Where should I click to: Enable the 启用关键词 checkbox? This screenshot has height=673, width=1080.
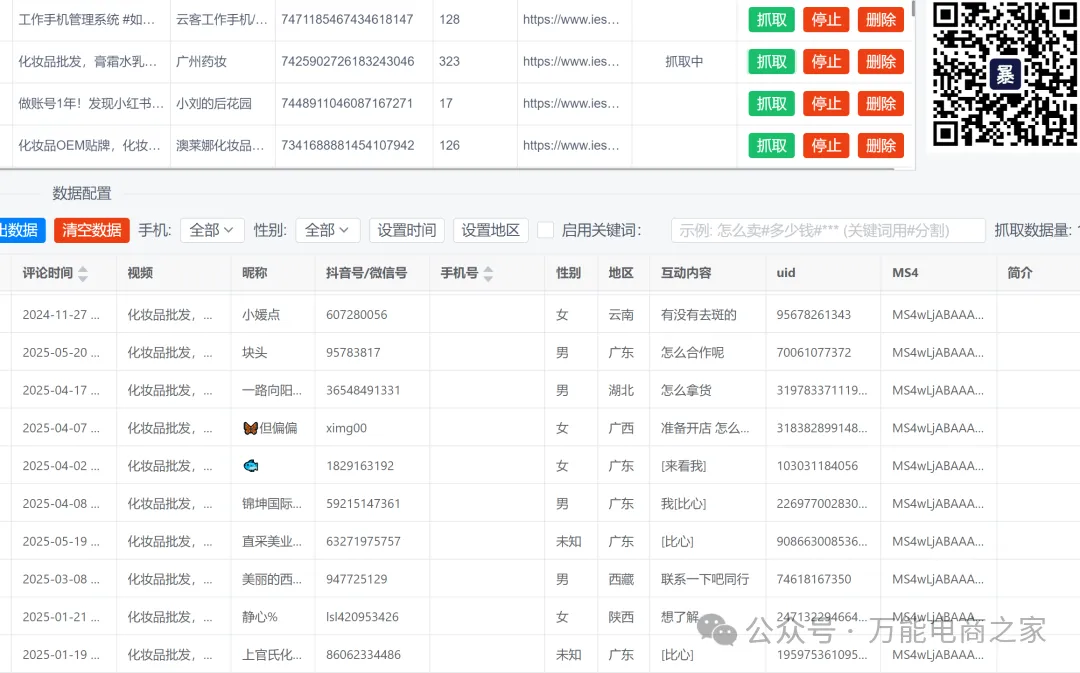pos(545,230)
